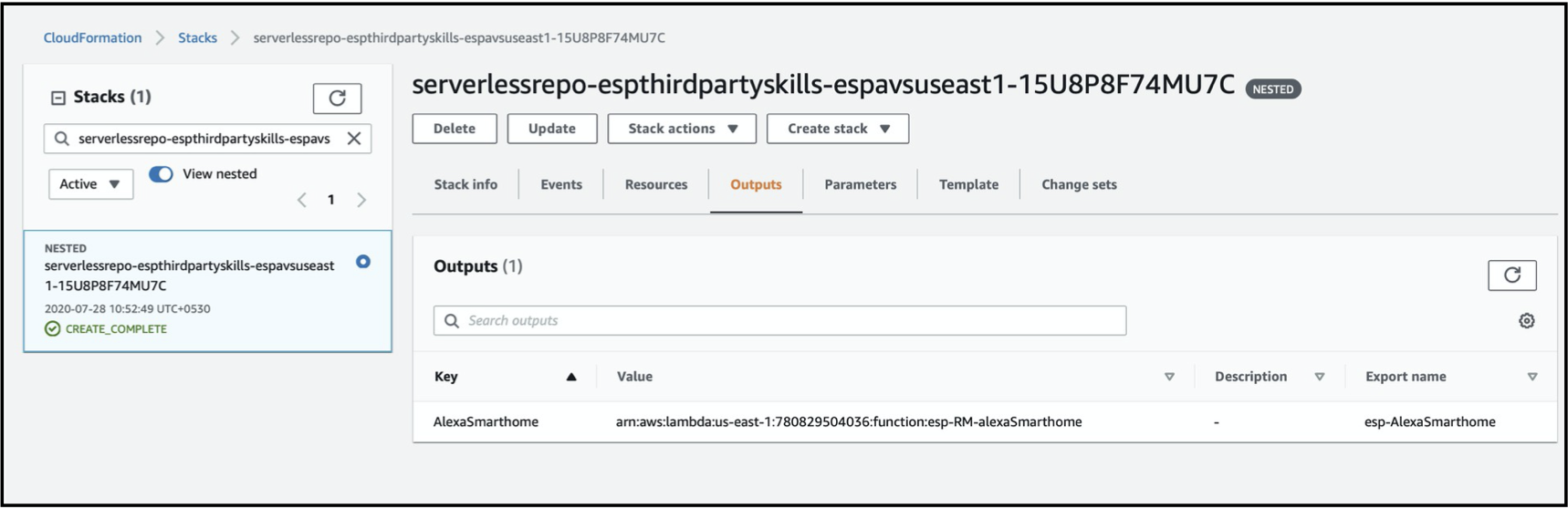Collapse the Stacks side panel
This screenshot has height=509, width=1568.
(58, 98)
